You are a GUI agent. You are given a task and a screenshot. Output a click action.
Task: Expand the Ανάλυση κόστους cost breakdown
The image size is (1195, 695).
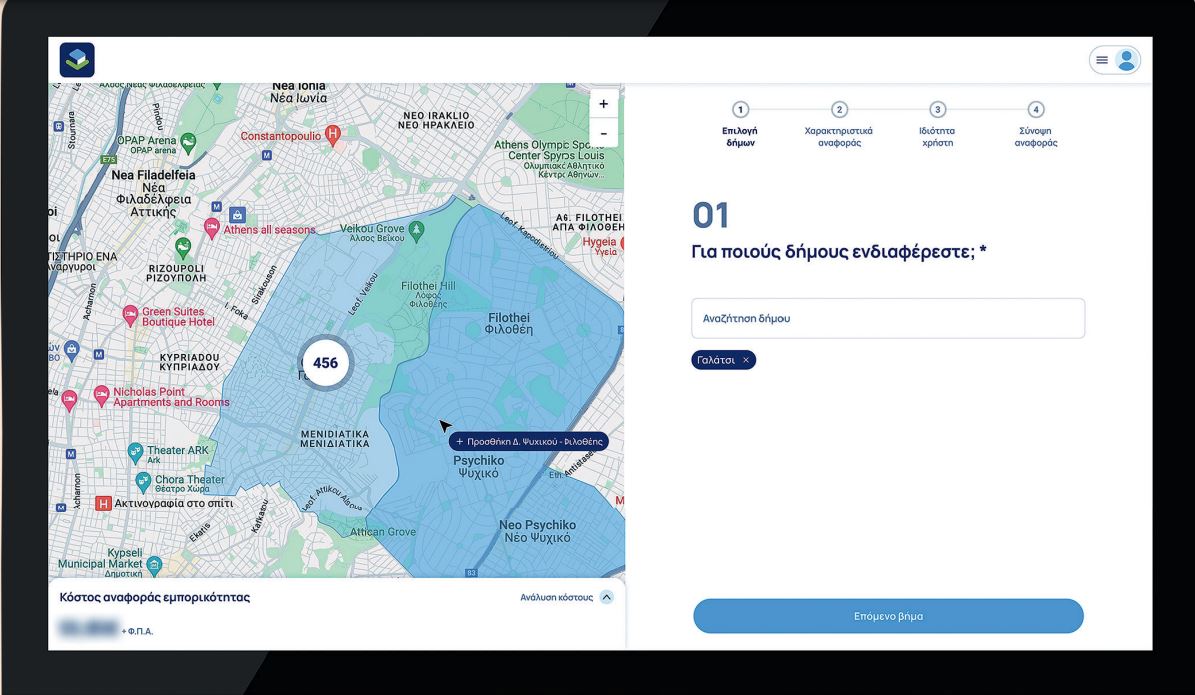606,597
